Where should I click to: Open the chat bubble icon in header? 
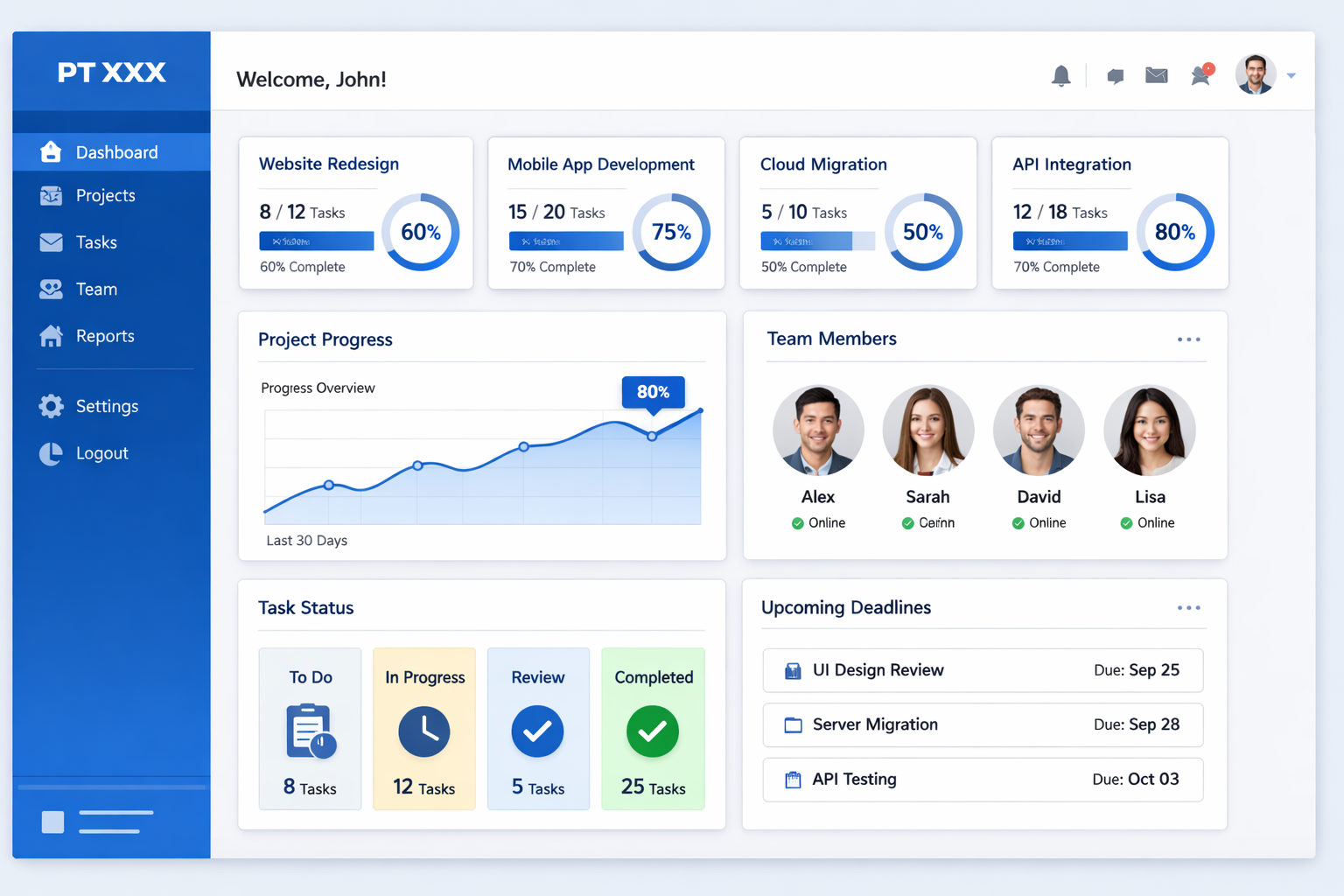pos(1115,76)
